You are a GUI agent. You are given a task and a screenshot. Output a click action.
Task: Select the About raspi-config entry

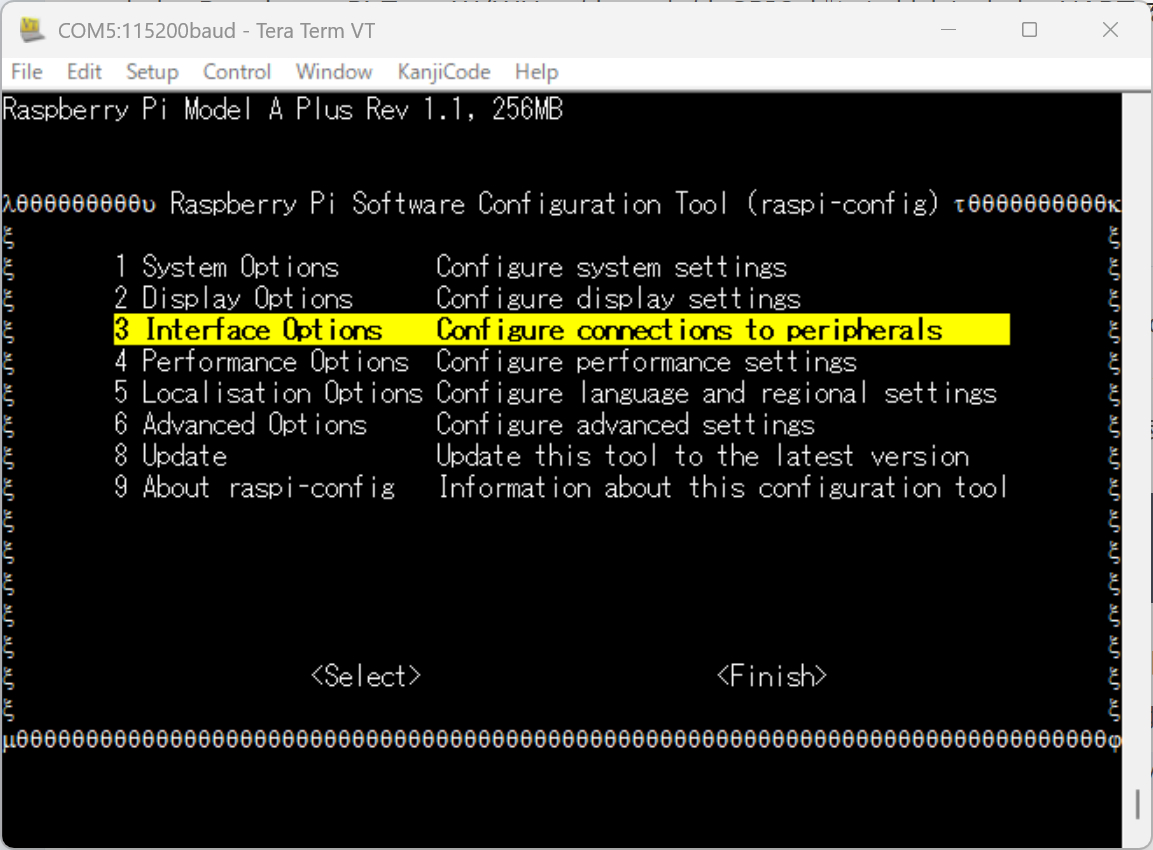coord(254,488)
